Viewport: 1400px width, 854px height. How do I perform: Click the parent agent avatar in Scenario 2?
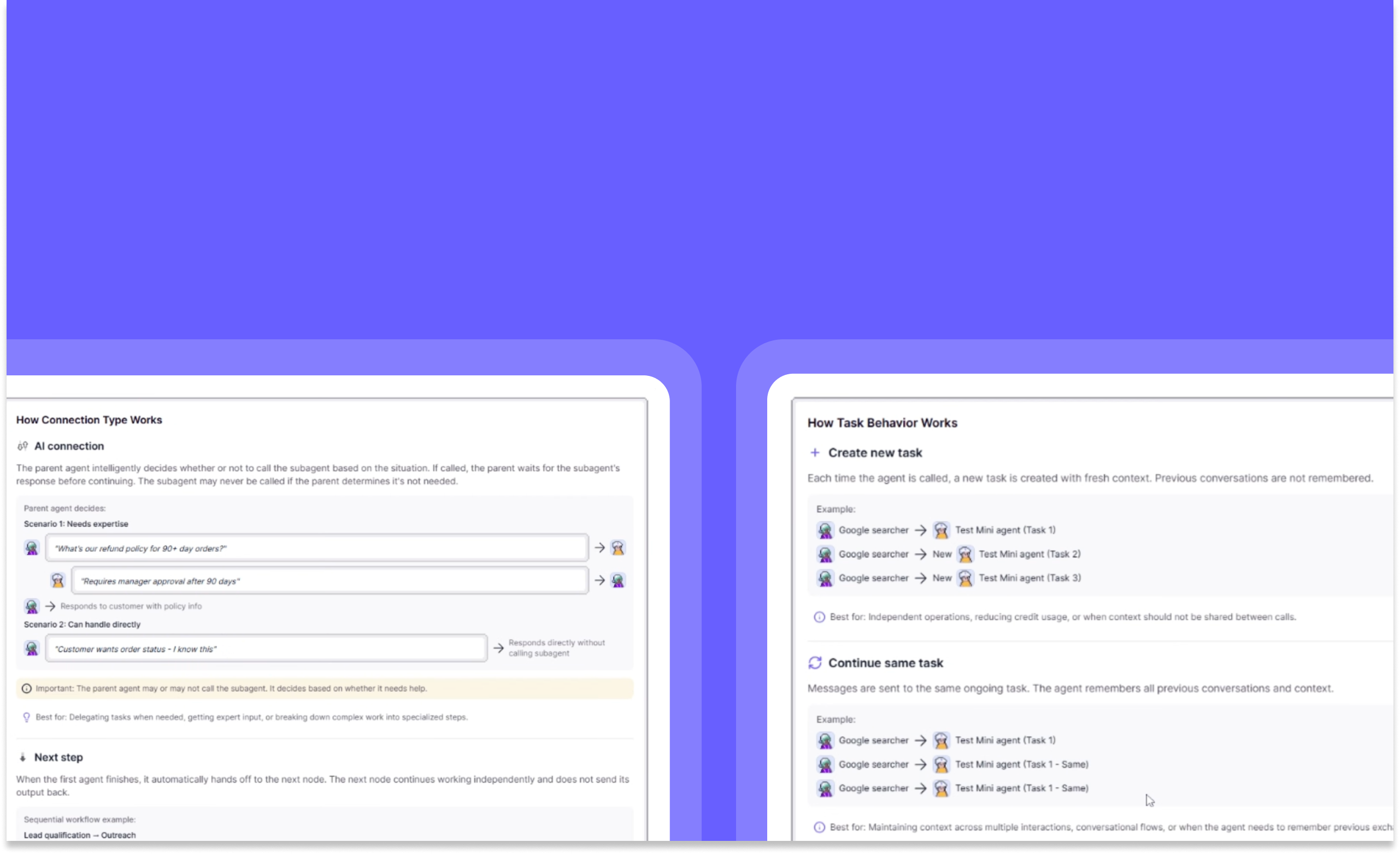pos(31,648)
